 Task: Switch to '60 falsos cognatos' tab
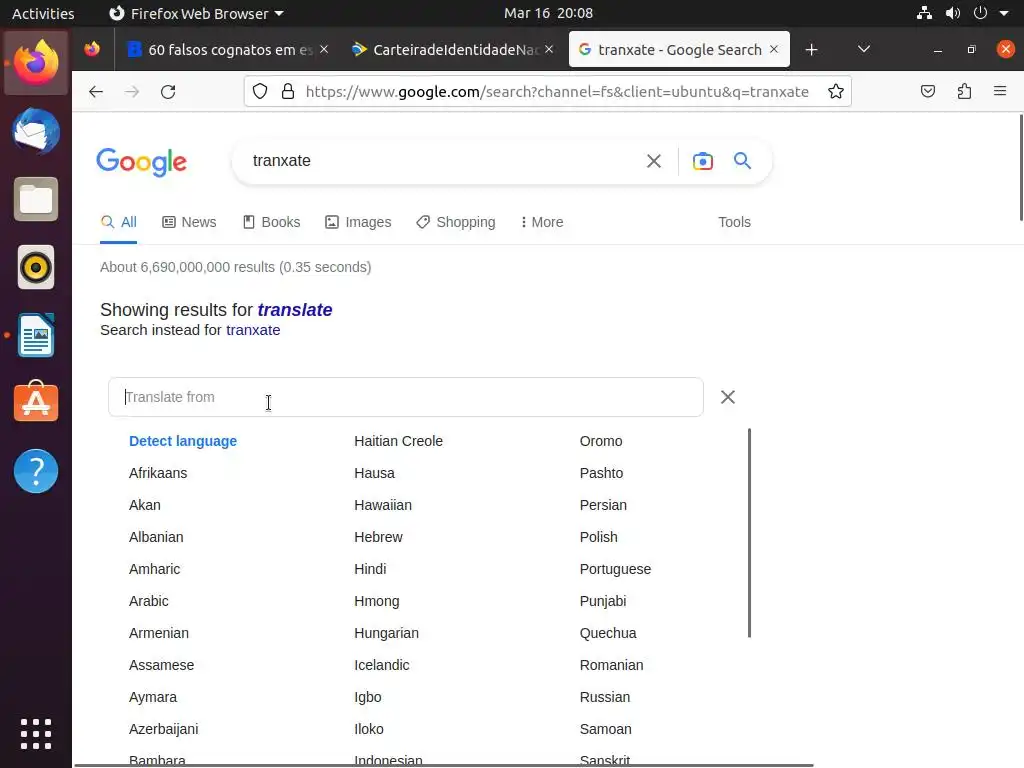[x=230, y=50]
